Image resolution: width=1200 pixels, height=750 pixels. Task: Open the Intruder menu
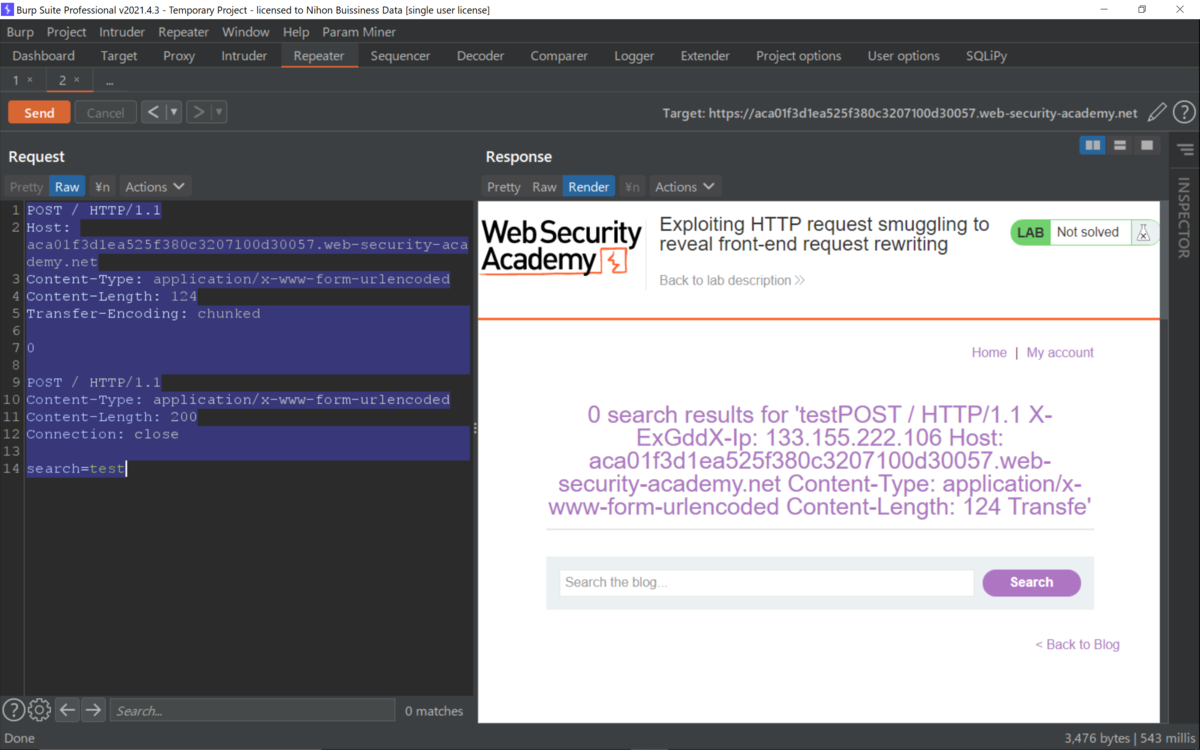(x=122, y=32)
